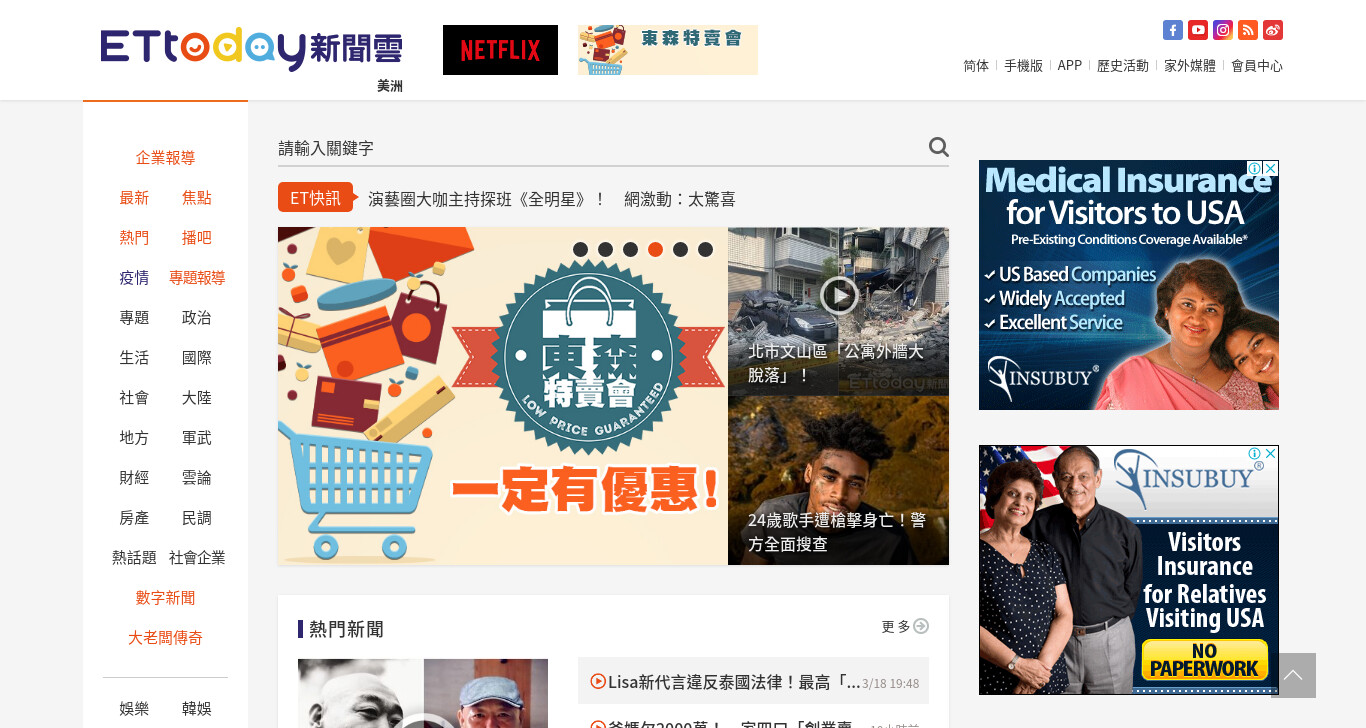
Task: Open 民調 category
Action: (197, 518)
